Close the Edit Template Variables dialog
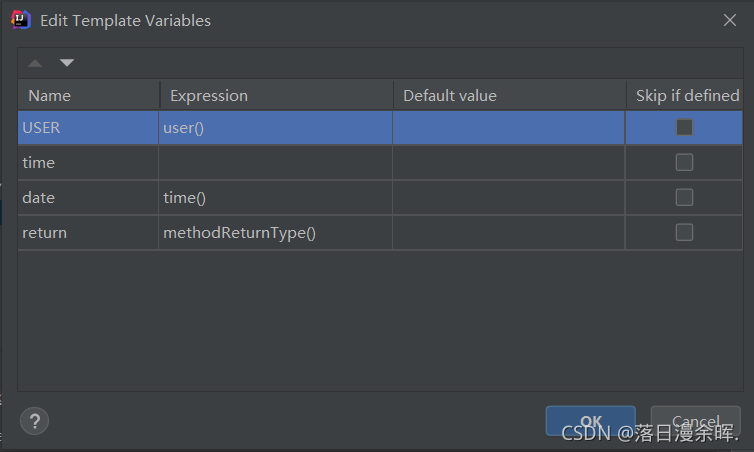 click(730, 20)
